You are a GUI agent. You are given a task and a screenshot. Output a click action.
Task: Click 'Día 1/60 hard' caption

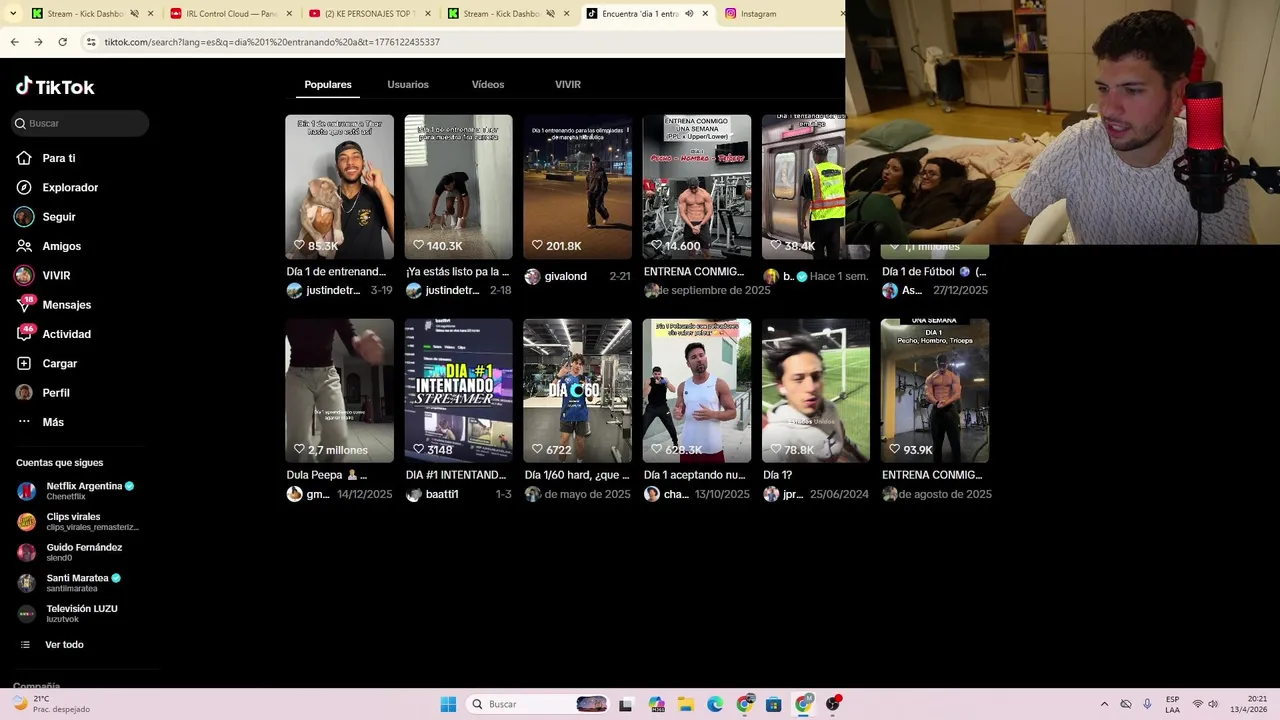tap(577, 475)
